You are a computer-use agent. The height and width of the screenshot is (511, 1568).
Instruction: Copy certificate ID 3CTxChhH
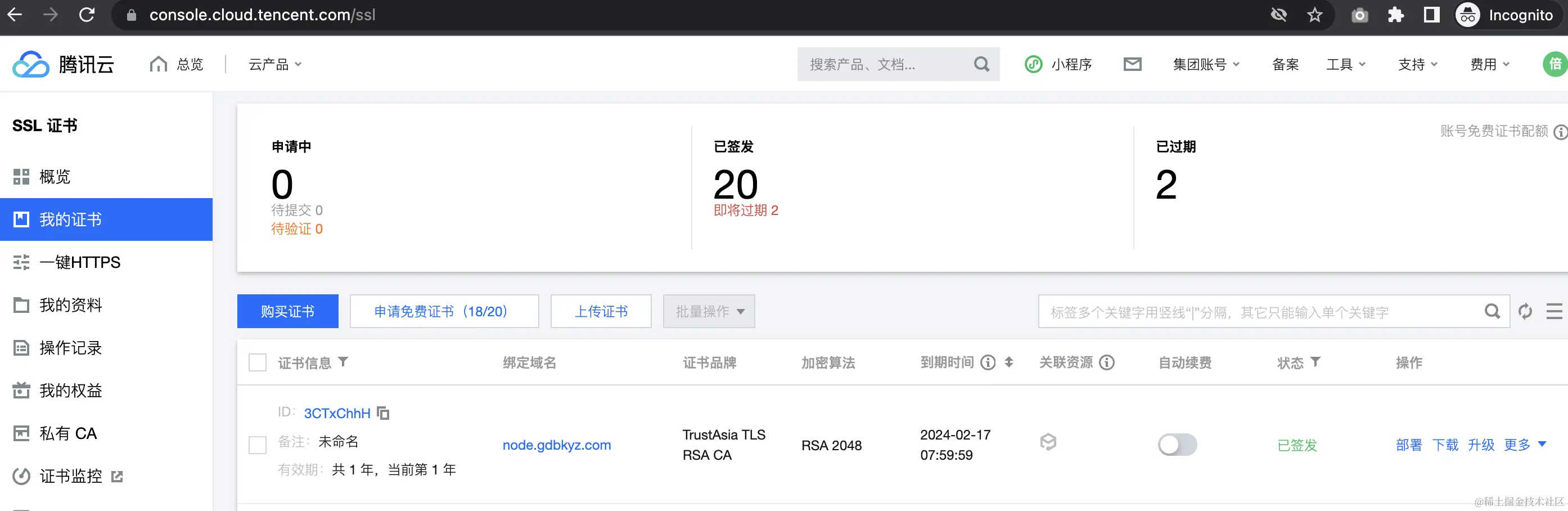click(383, 413)
